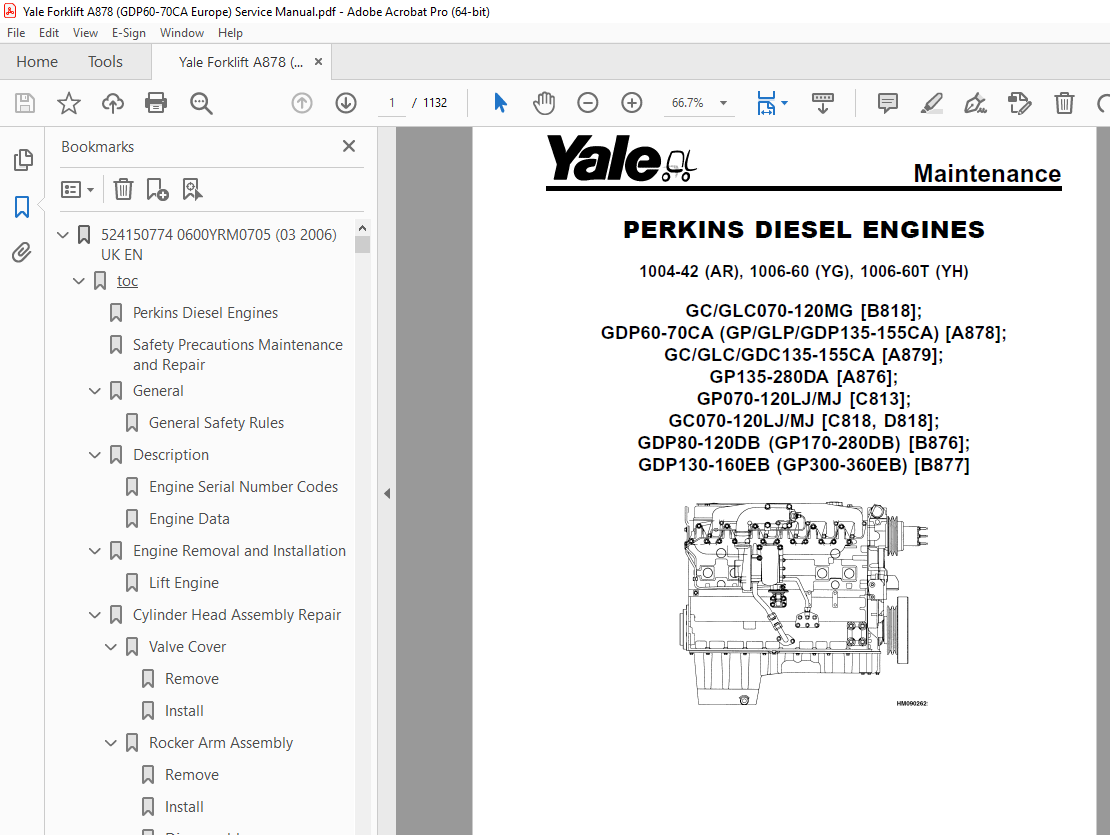
Task: Collapse the 524150774 root bookmark
Action: tap(63, 234)
